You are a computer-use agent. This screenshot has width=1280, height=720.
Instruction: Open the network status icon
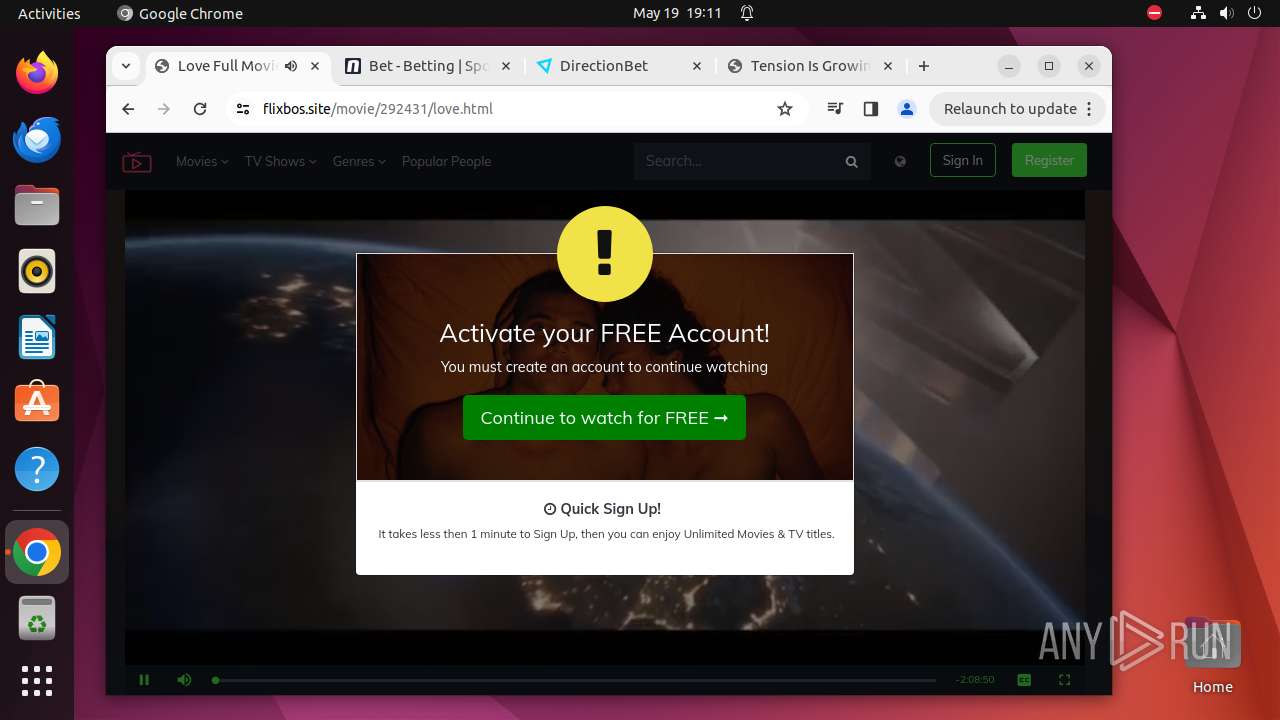pyautogui.click(x=1198, y=13)
